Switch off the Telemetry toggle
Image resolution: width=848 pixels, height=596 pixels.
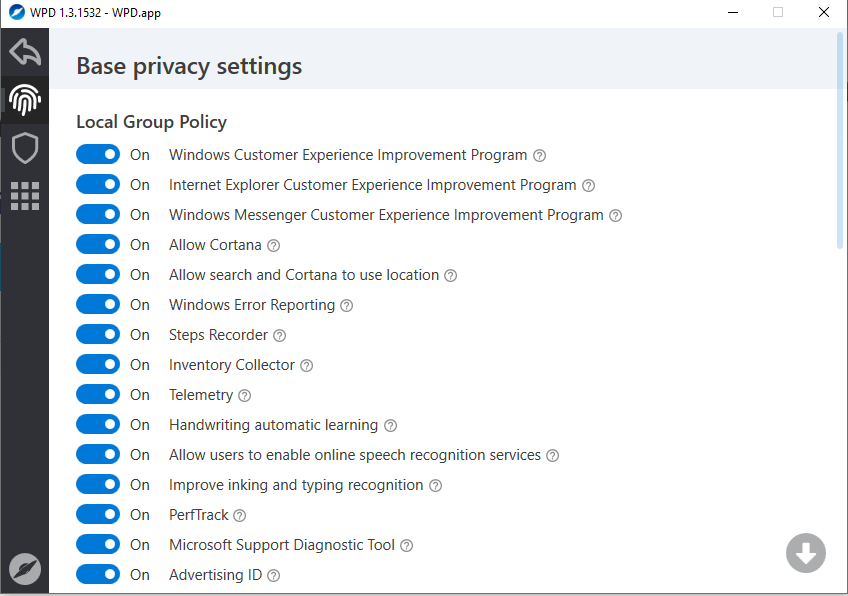98,395
